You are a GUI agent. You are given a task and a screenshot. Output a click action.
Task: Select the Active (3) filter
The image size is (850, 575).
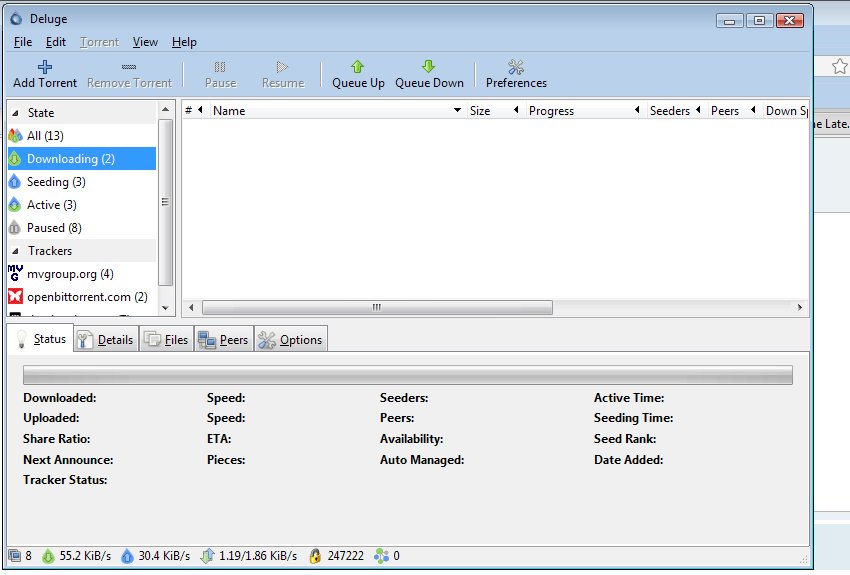[82, 205]
